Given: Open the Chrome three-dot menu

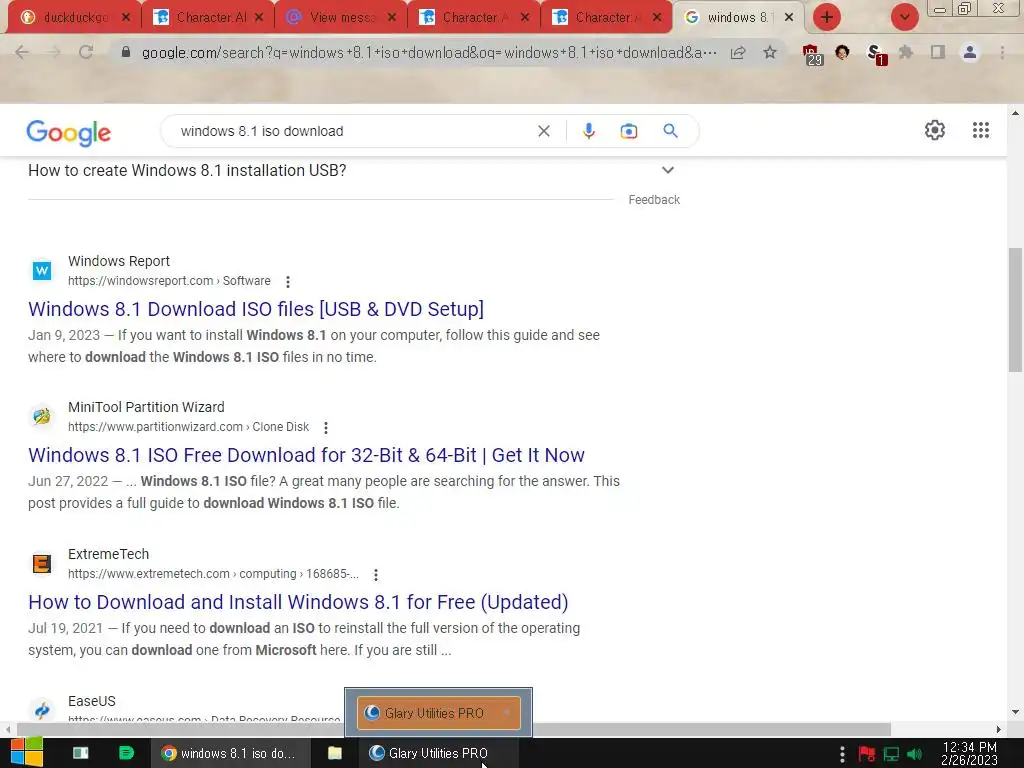Looking at the screenshot, I should click(x=1002, y=52).
